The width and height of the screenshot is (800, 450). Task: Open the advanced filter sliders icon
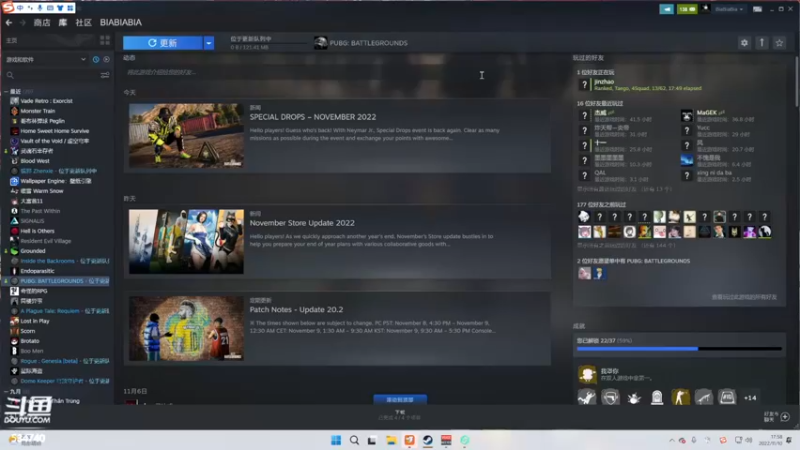coord(105,75)
